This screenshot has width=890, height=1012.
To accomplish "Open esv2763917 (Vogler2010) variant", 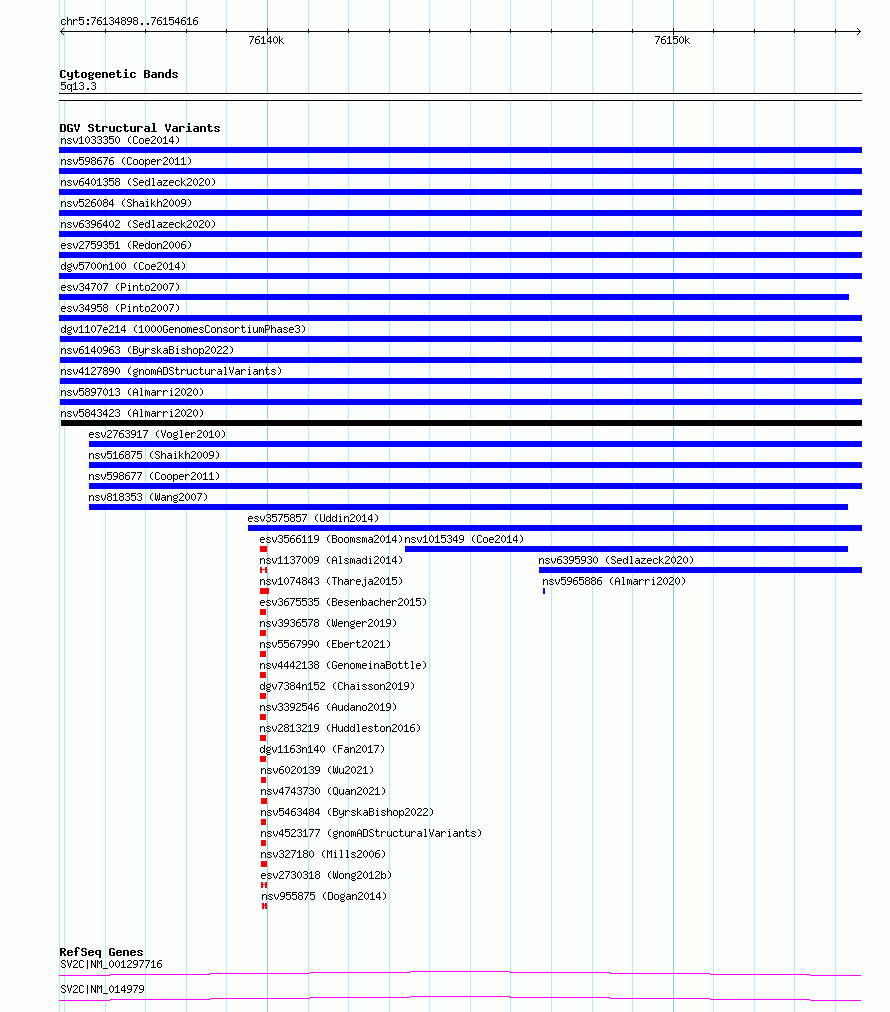I will (x=157, y=434).
